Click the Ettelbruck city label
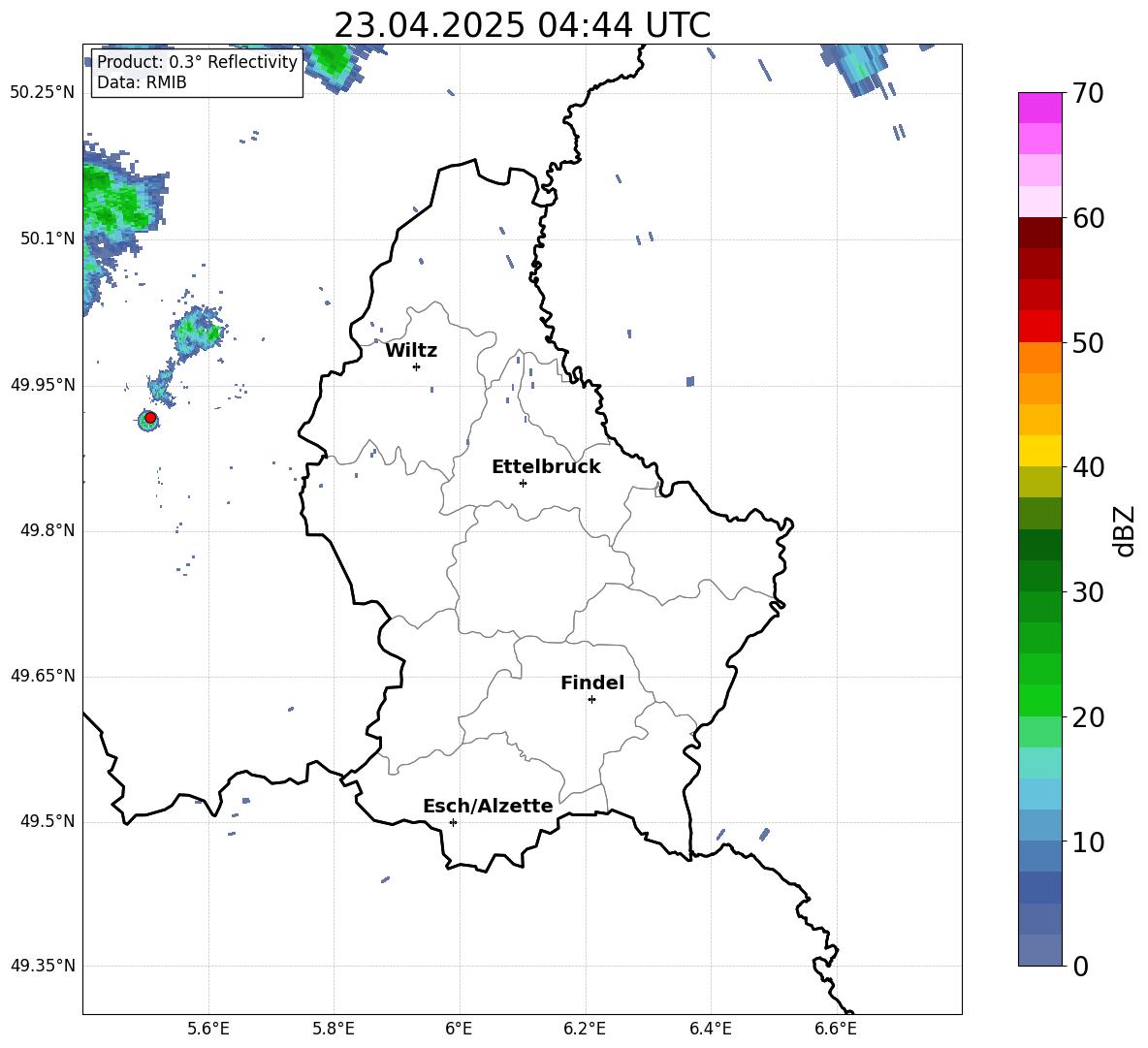 click(x=546, y=467)
